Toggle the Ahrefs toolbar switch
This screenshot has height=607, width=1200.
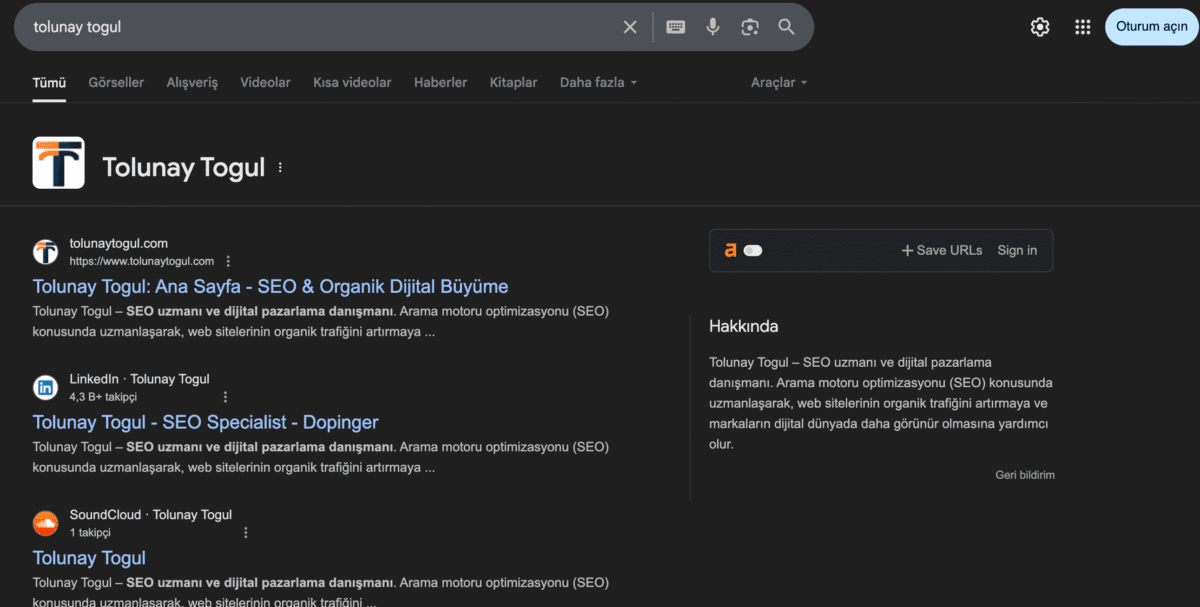(x=753, y=251)
